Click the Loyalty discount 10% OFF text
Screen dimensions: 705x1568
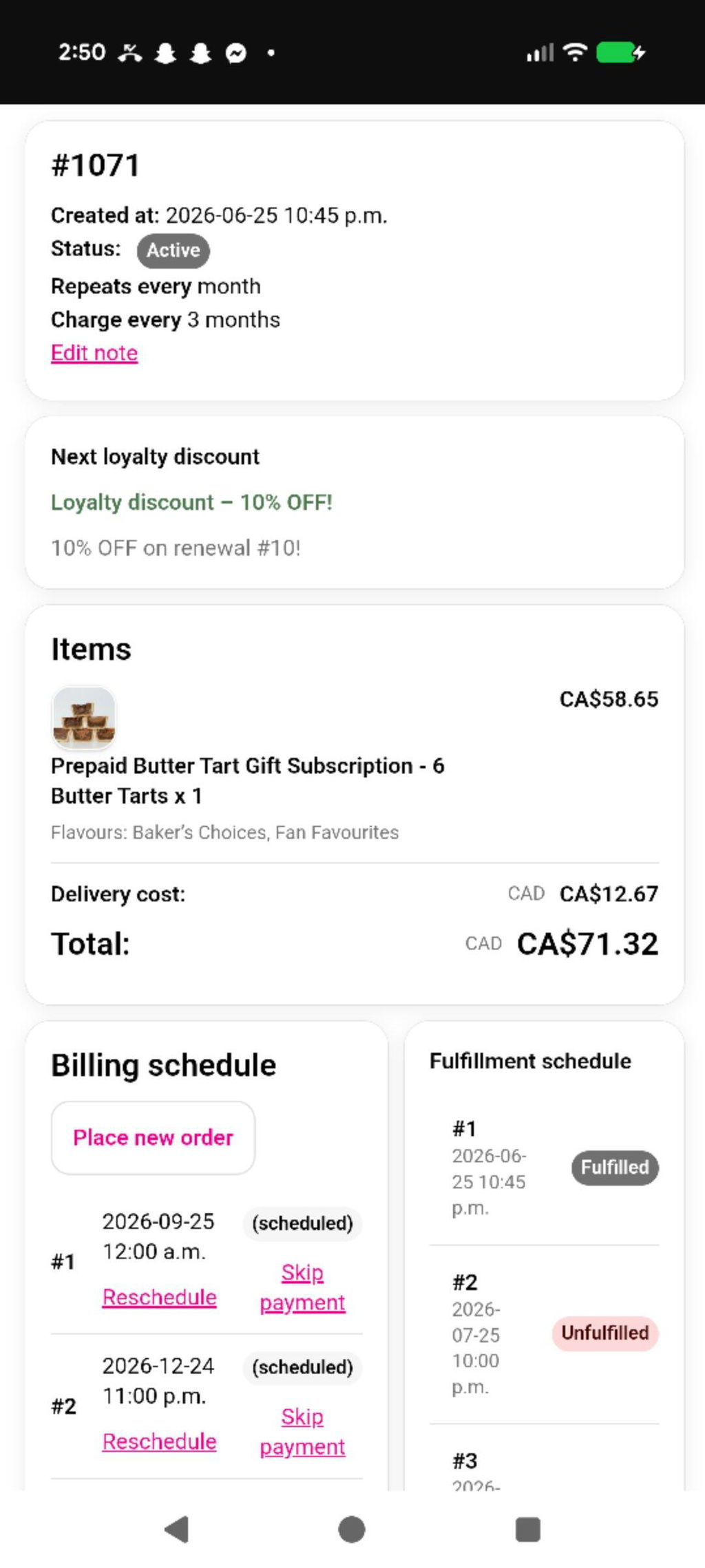tap(192, 502)
